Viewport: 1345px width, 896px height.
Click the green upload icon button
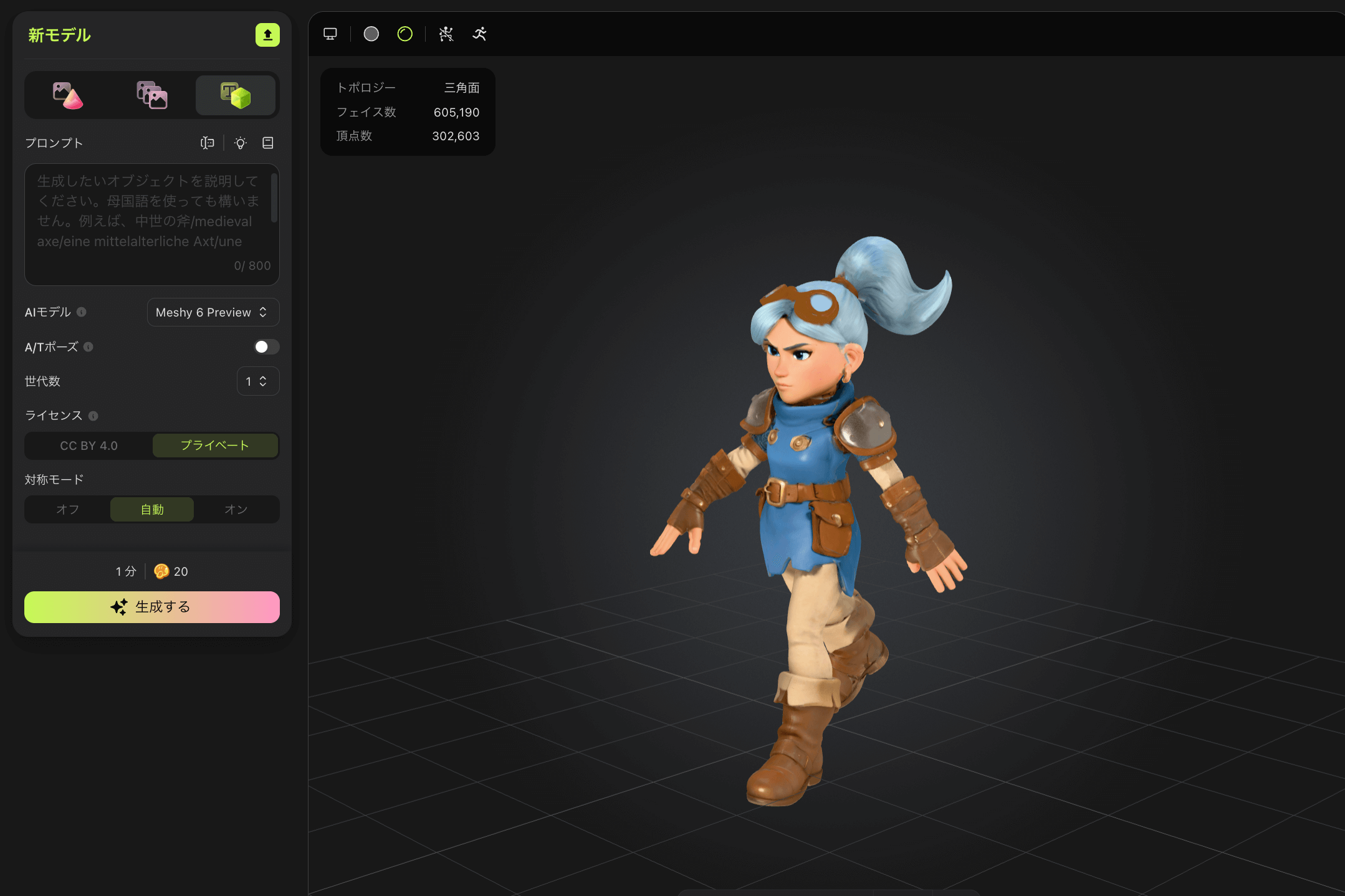tap(267, 35)
